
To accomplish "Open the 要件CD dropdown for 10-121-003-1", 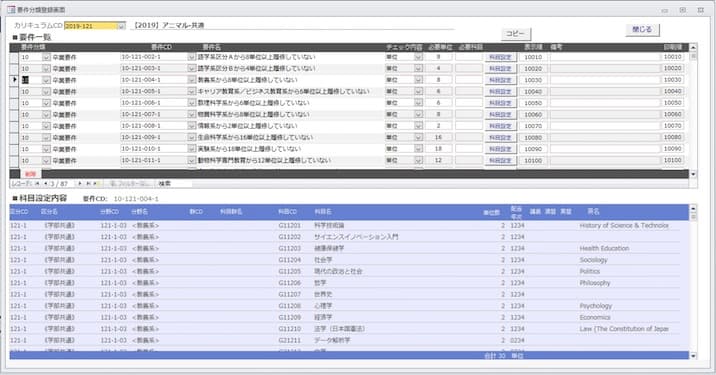I will [191, 69].
